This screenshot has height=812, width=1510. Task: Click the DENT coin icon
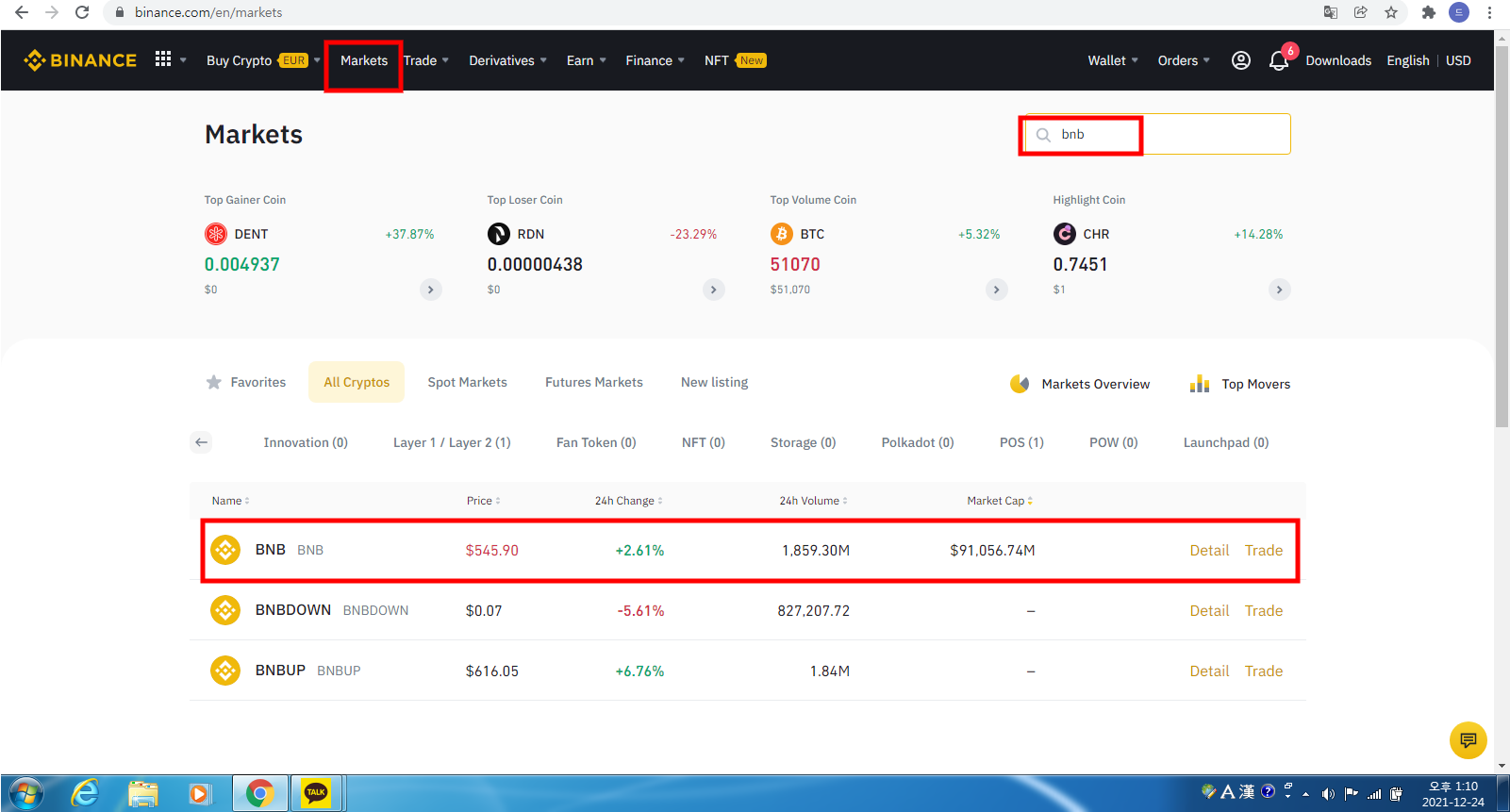pyautogui.click(x=216, y=234)
